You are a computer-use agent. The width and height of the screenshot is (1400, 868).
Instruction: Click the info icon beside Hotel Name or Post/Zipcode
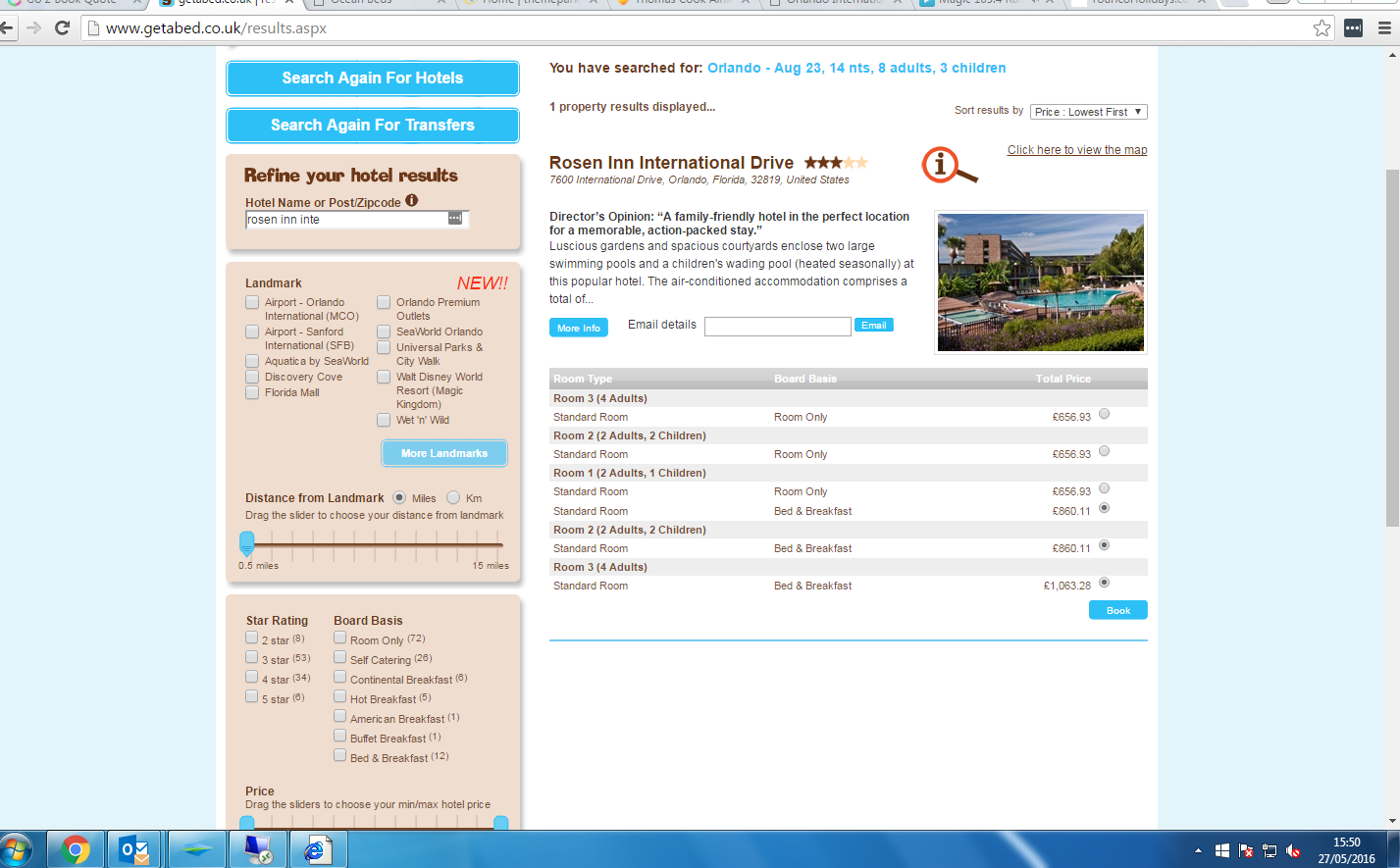[x=412, y=201]
